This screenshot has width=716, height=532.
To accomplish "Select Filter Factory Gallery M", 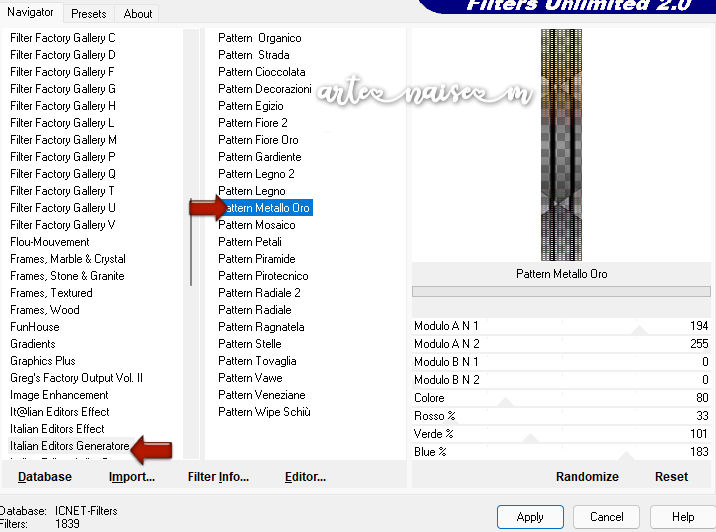I will 63,140.
